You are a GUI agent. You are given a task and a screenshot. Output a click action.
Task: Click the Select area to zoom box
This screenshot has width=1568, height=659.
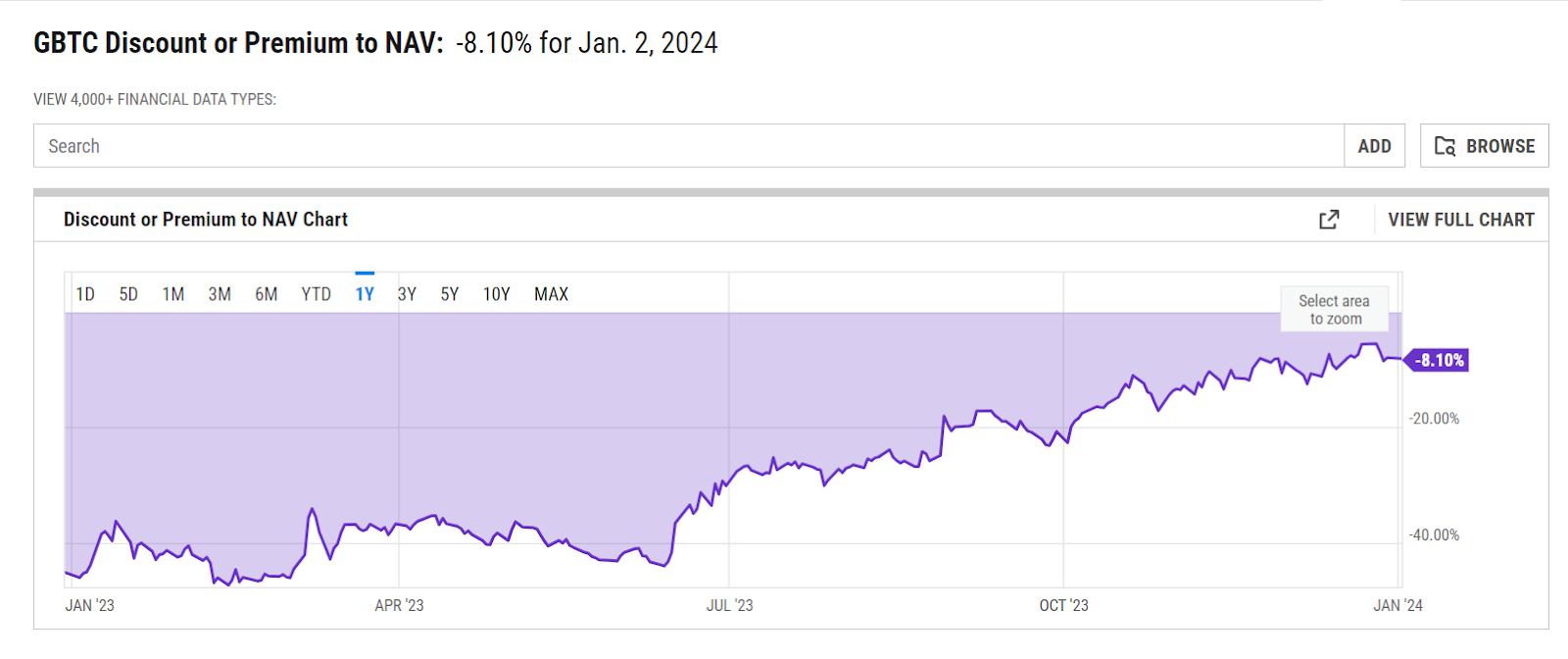(1334, 310)
